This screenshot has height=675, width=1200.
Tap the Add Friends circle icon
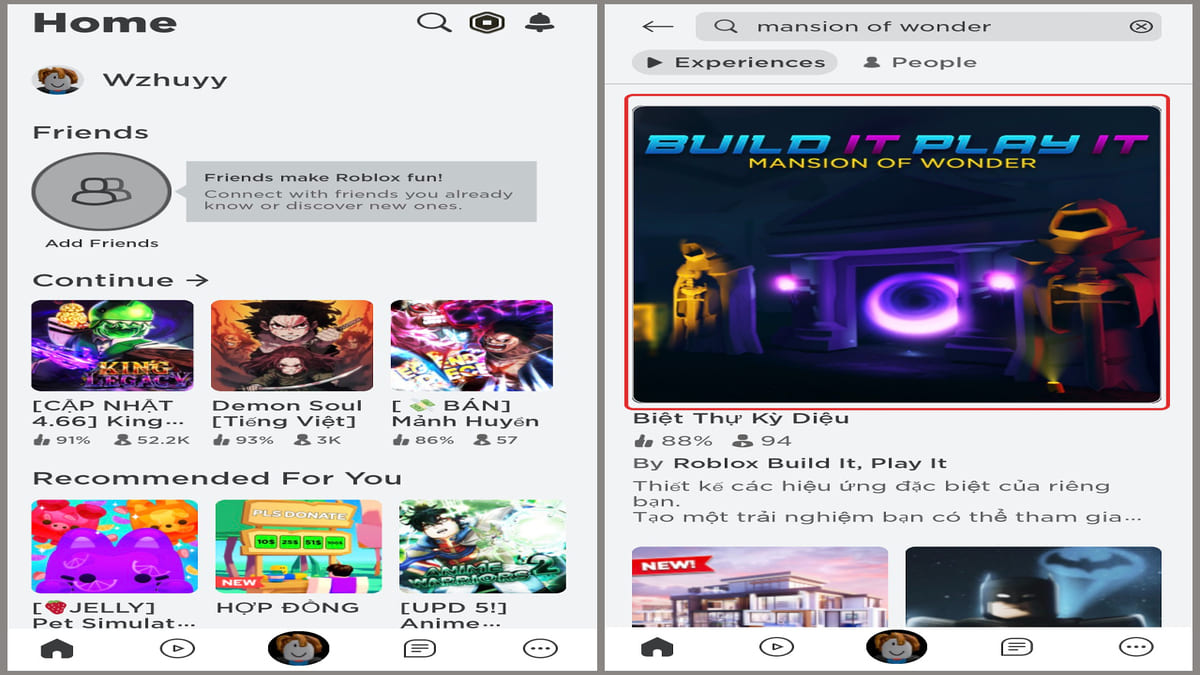tap(101, 191)
